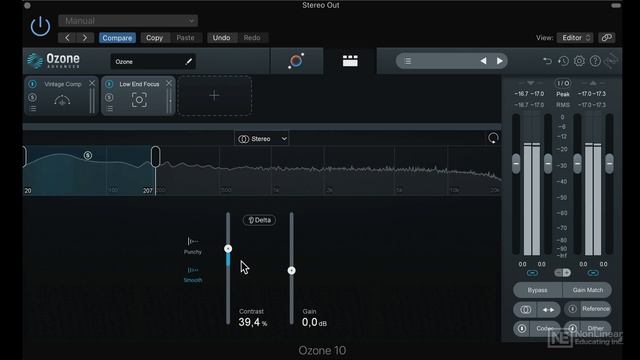Image resolution: width=640 pixels, height=360 pixels.
Task: Click the Paste button
Action: [185, 38]
